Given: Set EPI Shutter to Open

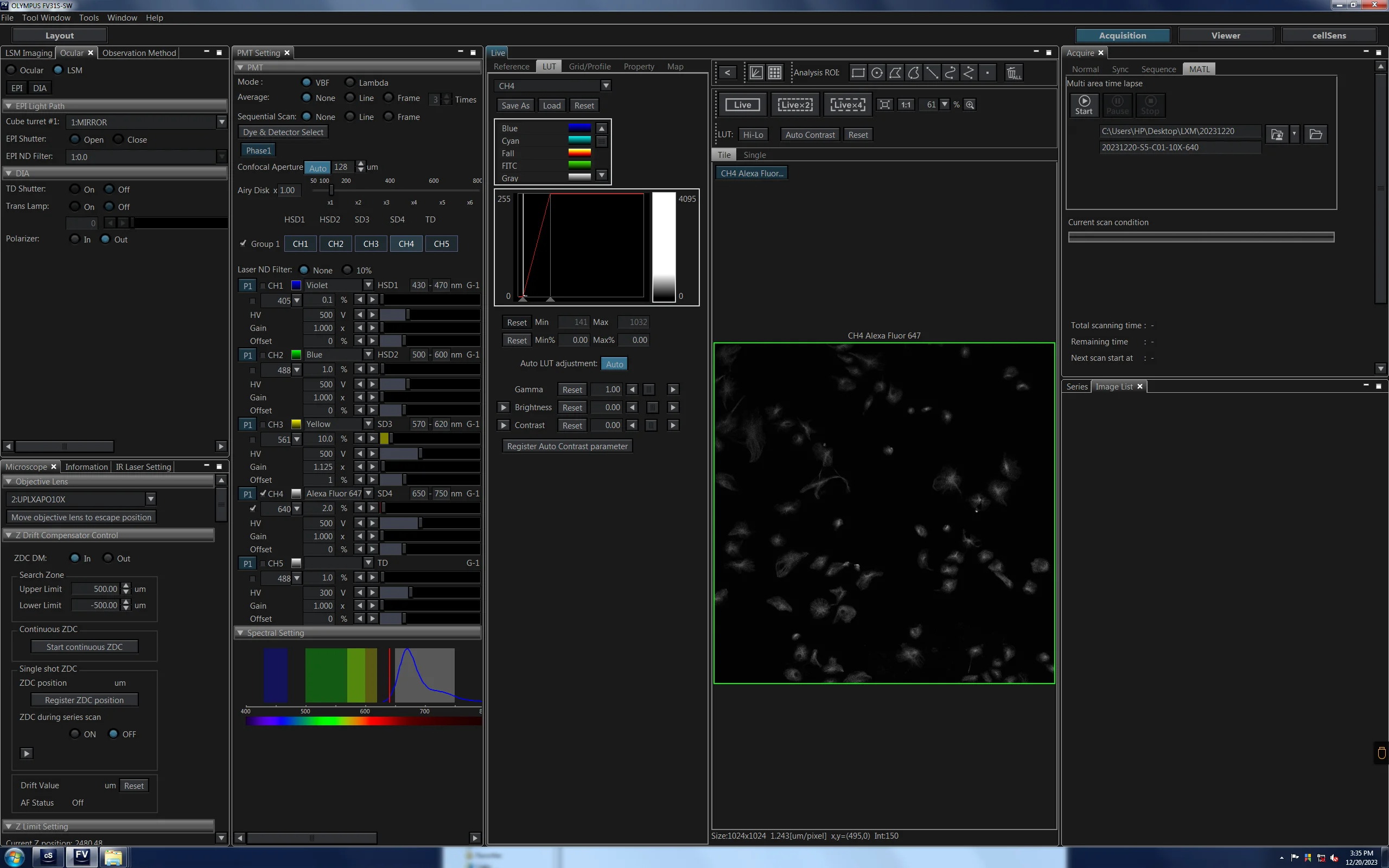Looking at the screenshot, I should coord(75,139).
